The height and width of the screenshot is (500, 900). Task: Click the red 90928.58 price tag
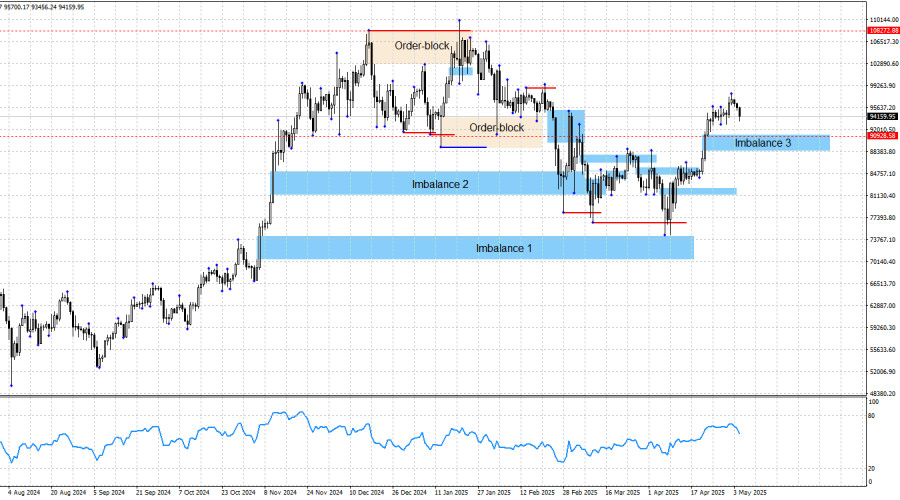click(882, 135)
